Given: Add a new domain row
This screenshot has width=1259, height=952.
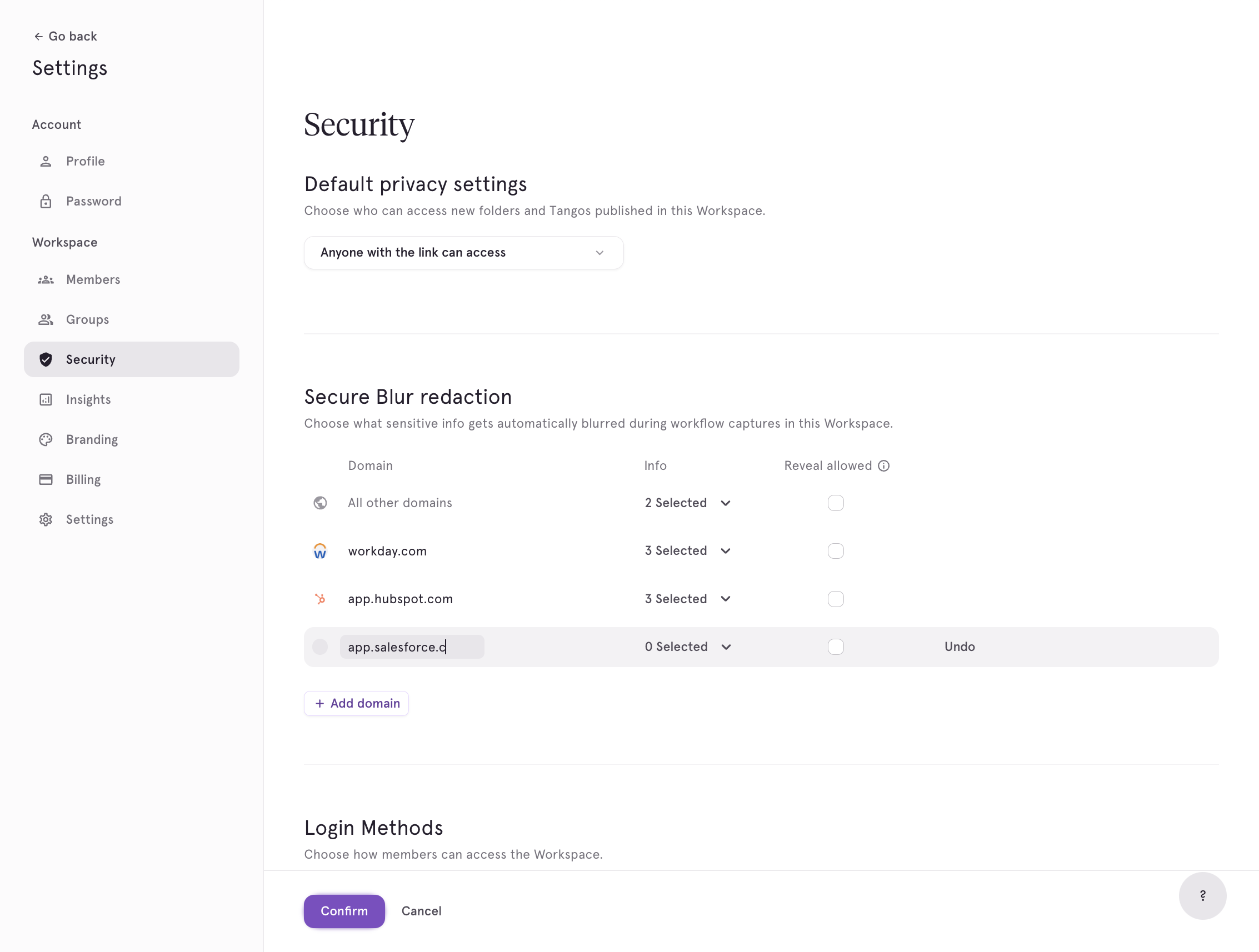Looking at the screenshot, I should [356, 703].
